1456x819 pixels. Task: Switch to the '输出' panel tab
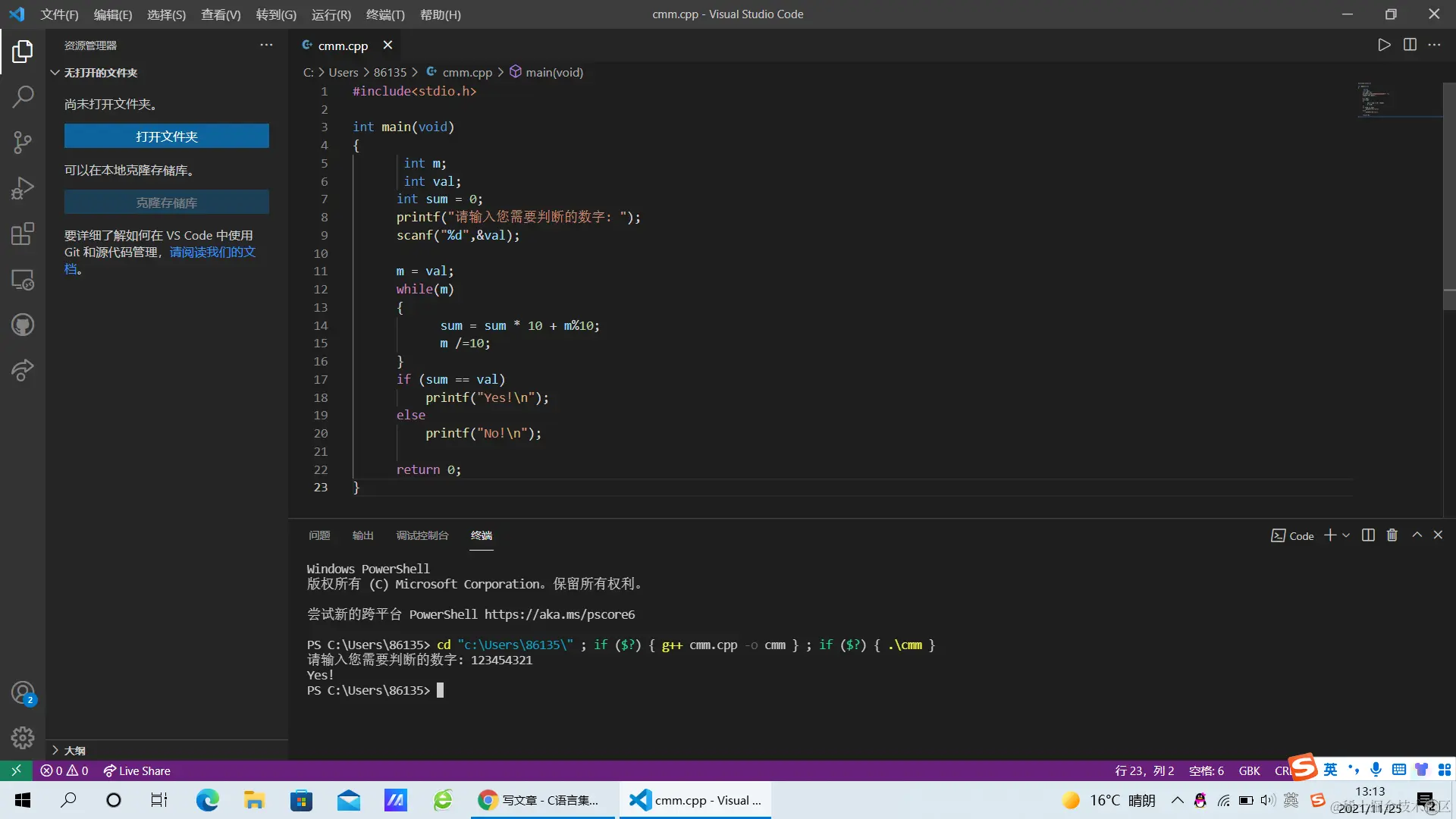[362, 535]
